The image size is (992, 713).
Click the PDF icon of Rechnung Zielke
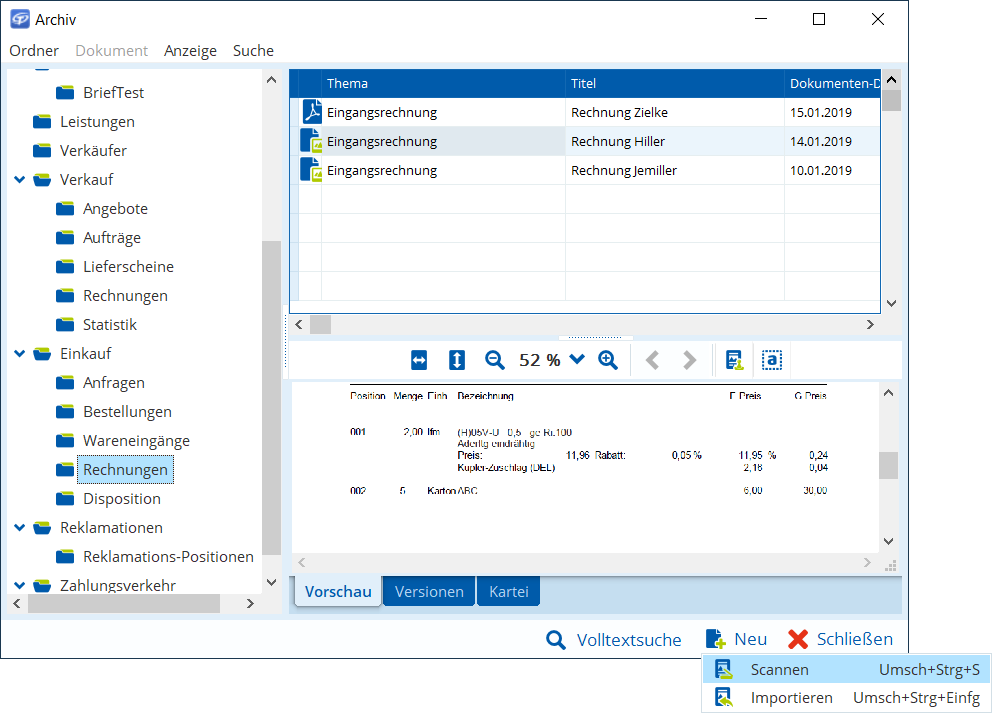312,112
